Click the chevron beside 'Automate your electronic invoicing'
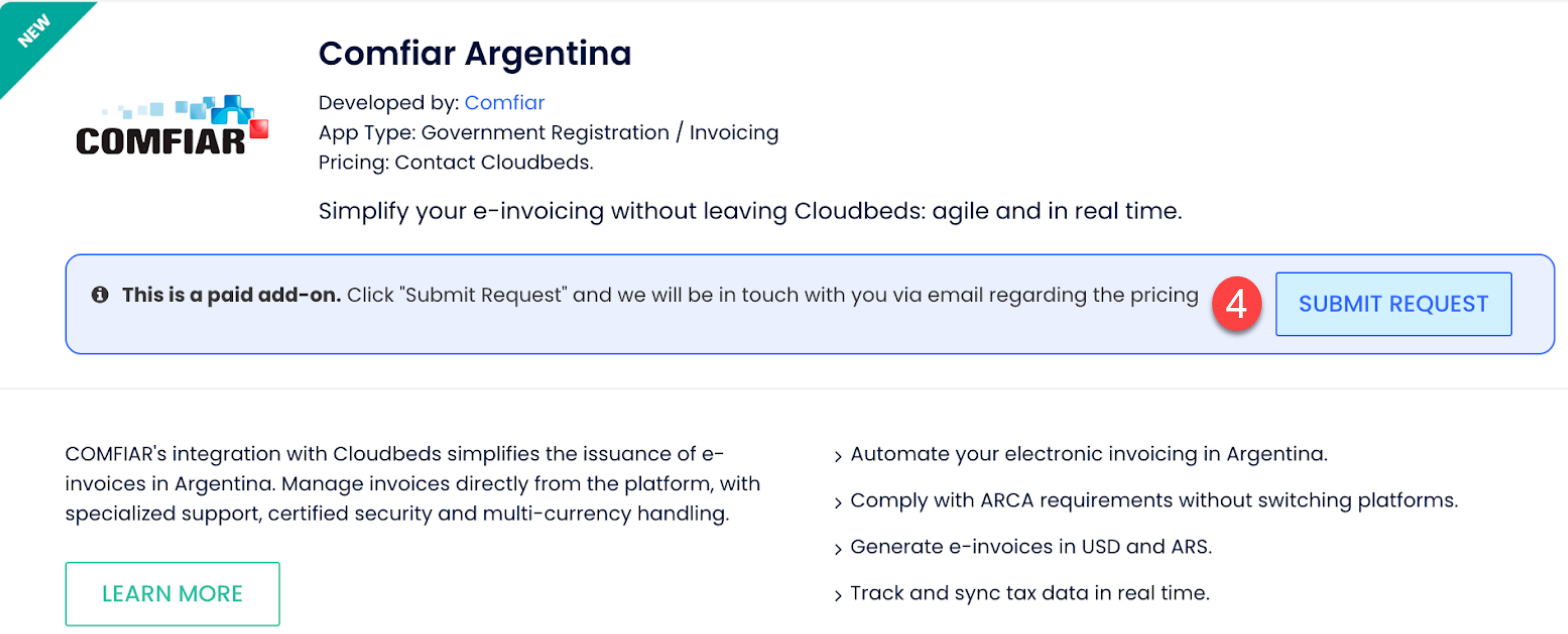The width and height of the screenshot is (1568, 634). click(838, 456)
